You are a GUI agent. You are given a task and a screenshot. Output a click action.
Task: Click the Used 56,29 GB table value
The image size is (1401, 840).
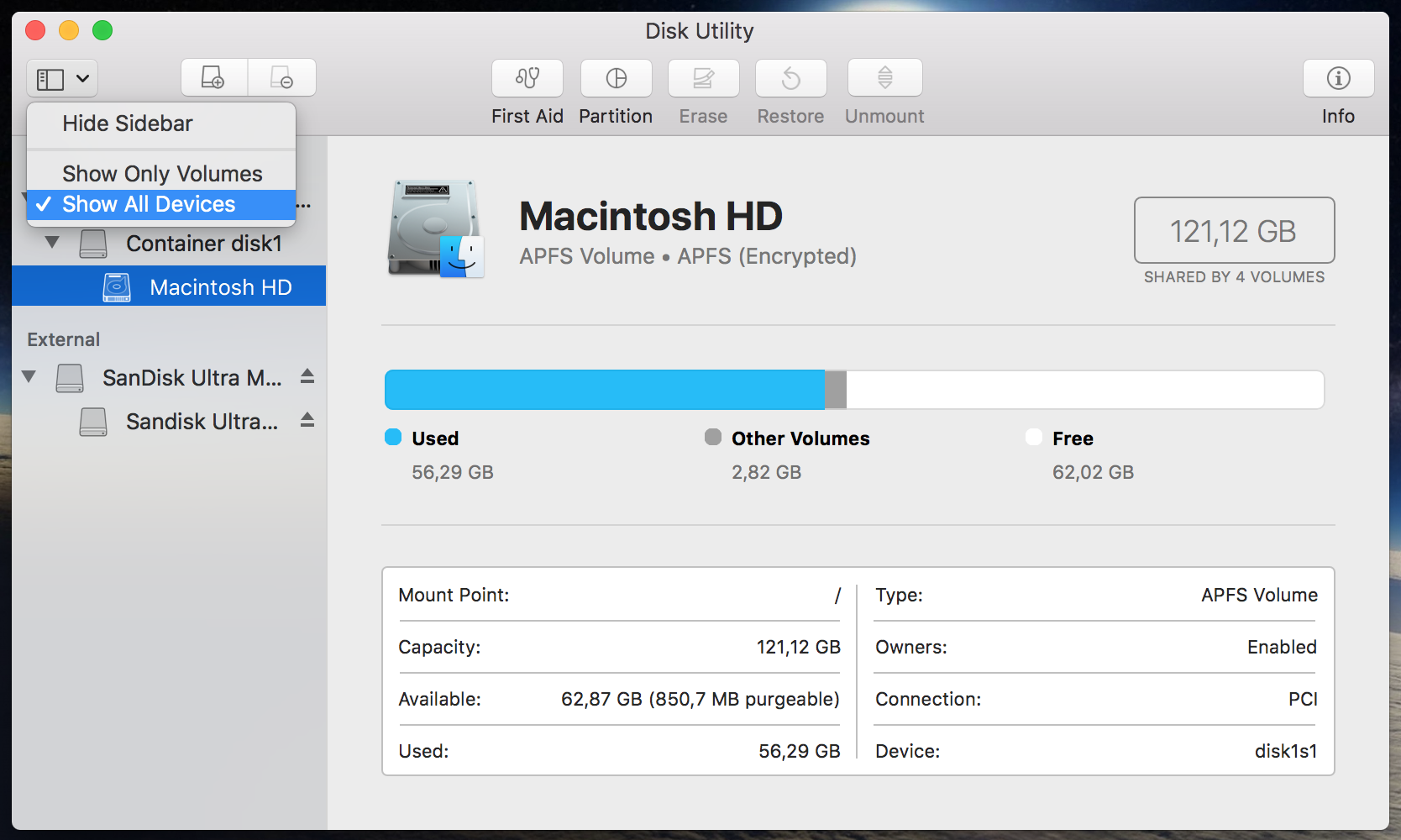pos(800,751)
